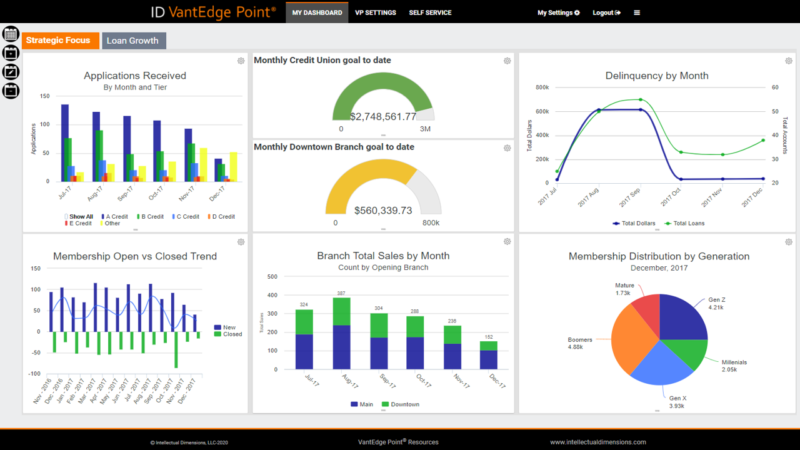800x450 pixels.
Task: Toggle Total Dollars line in Delinquency legend
Action: tap(634, 223)
